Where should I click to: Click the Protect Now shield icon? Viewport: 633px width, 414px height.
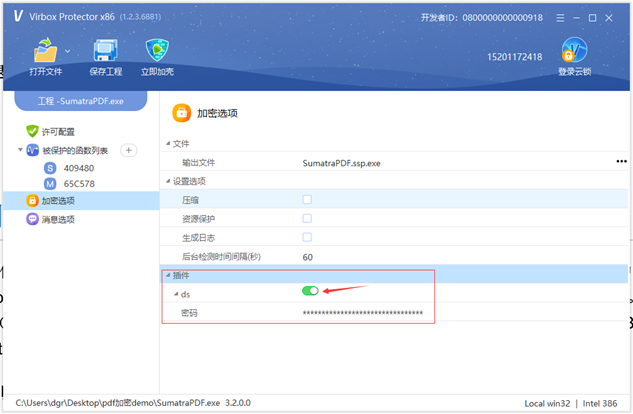tap(157, 50)
